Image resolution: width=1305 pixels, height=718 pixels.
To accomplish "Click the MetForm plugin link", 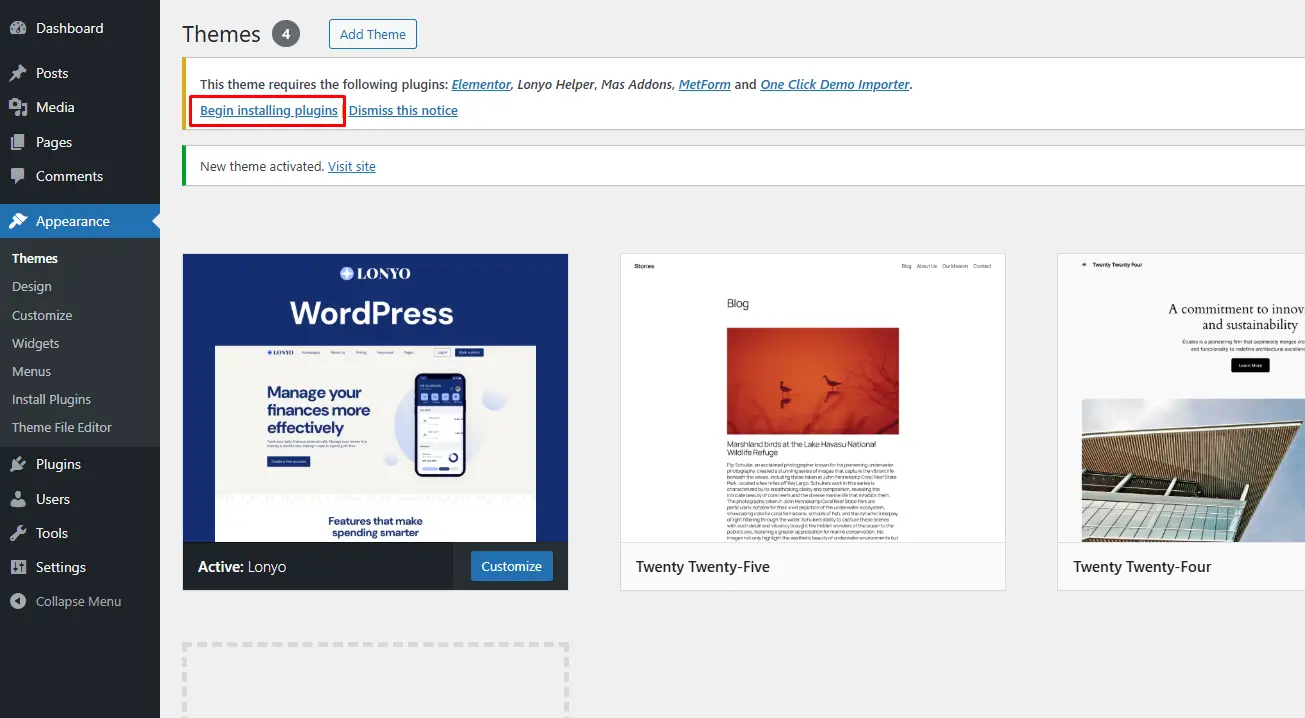I will coord(704,84).
